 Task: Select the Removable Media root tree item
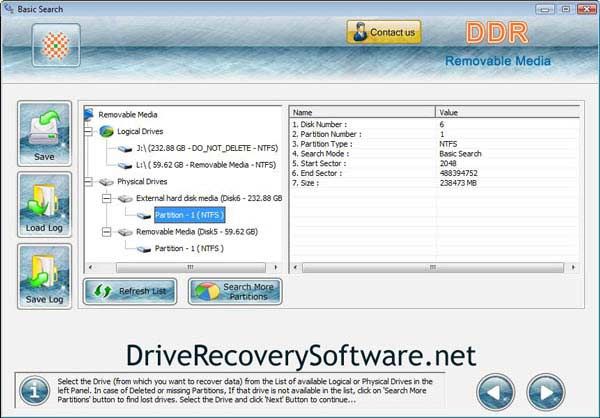pos(128,115)
